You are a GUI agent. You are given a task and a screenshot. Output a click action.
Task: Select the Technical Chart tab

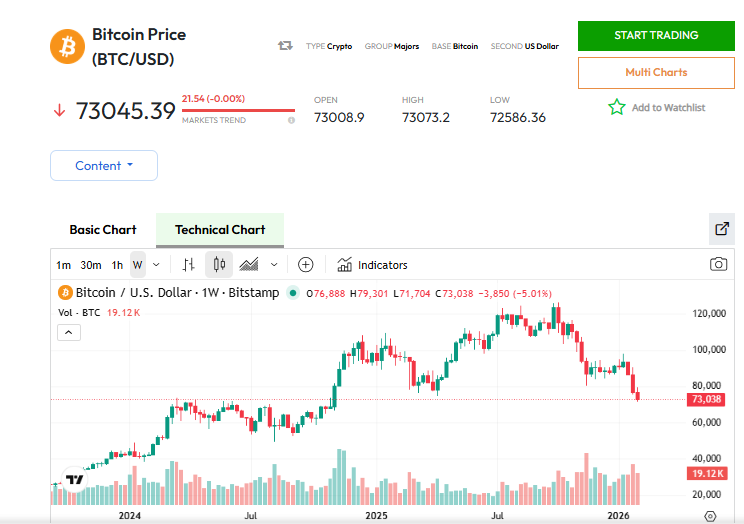tap(220, 230)
